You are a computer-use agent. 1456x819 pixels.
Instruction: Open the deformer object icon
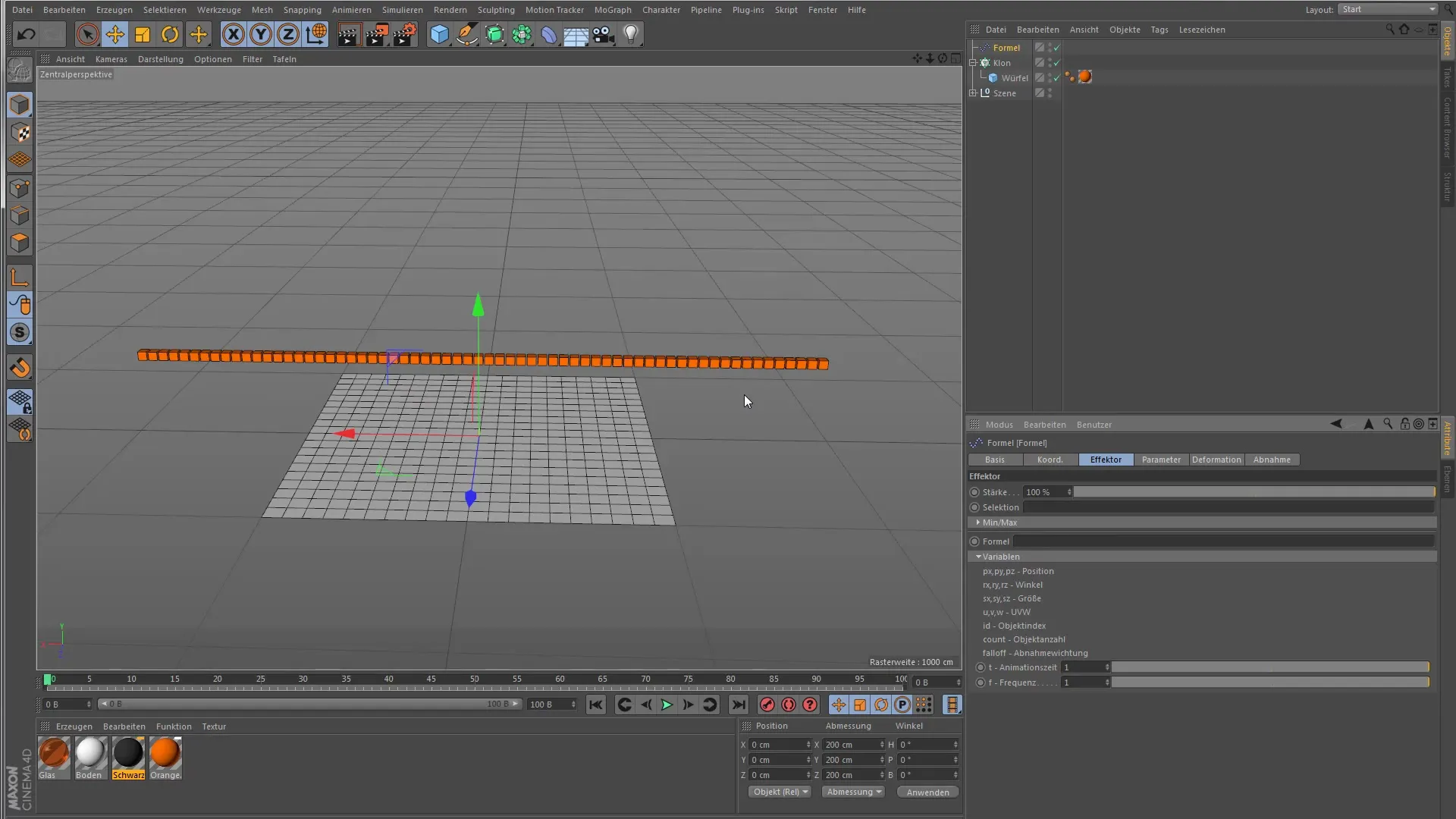pos(549,34)
